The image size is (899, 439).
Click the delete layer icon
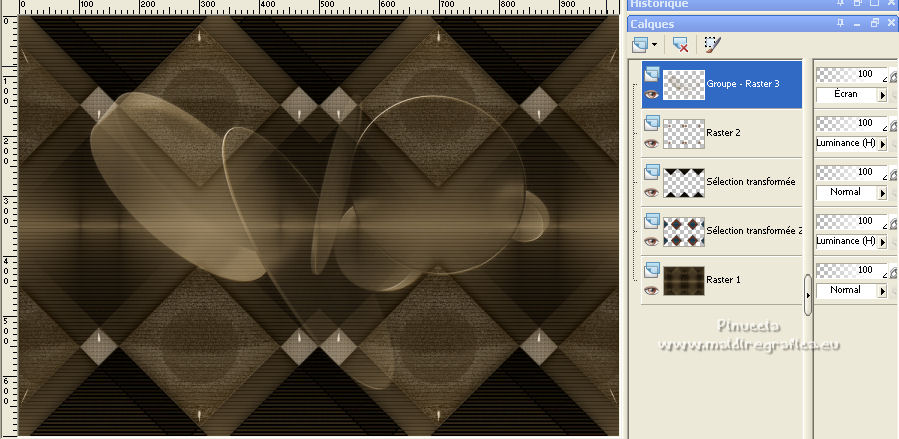[680, 45]
